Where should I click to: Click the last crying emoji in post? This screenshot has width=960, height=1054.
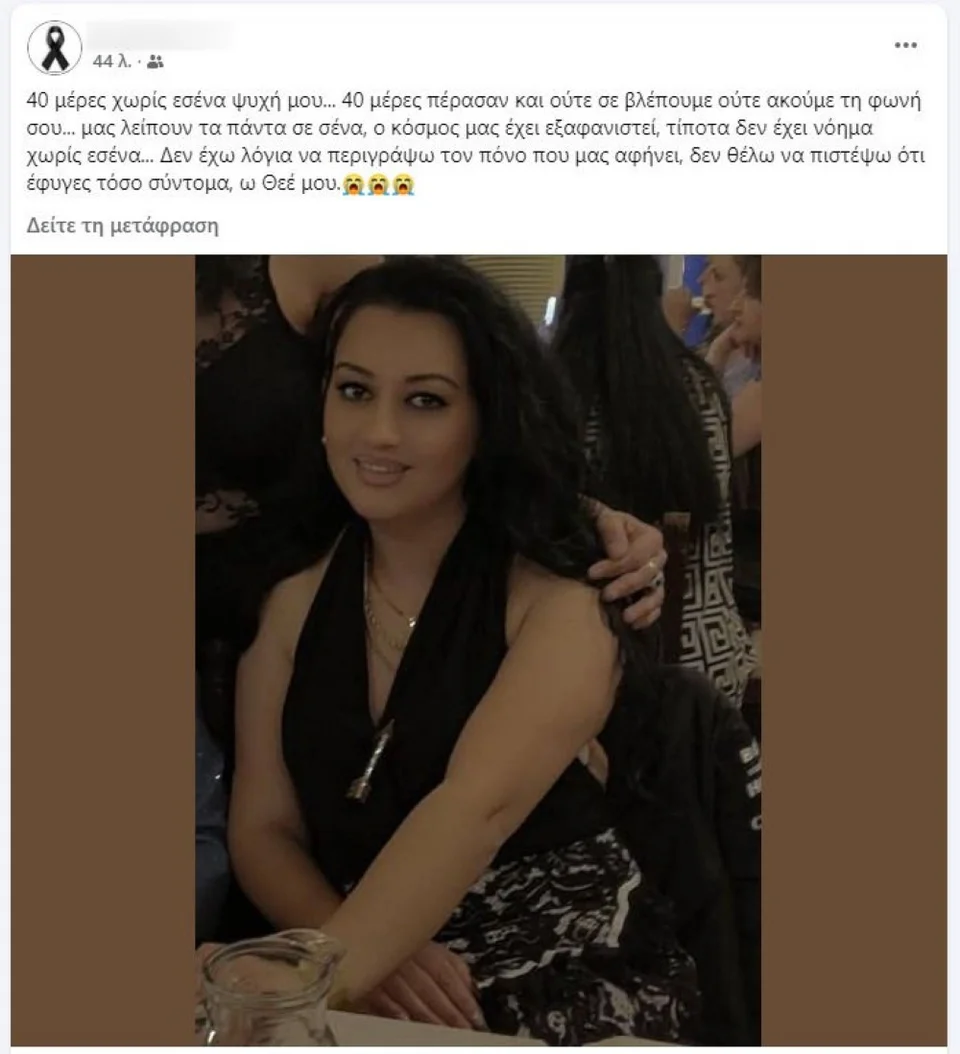pos(403,184)
